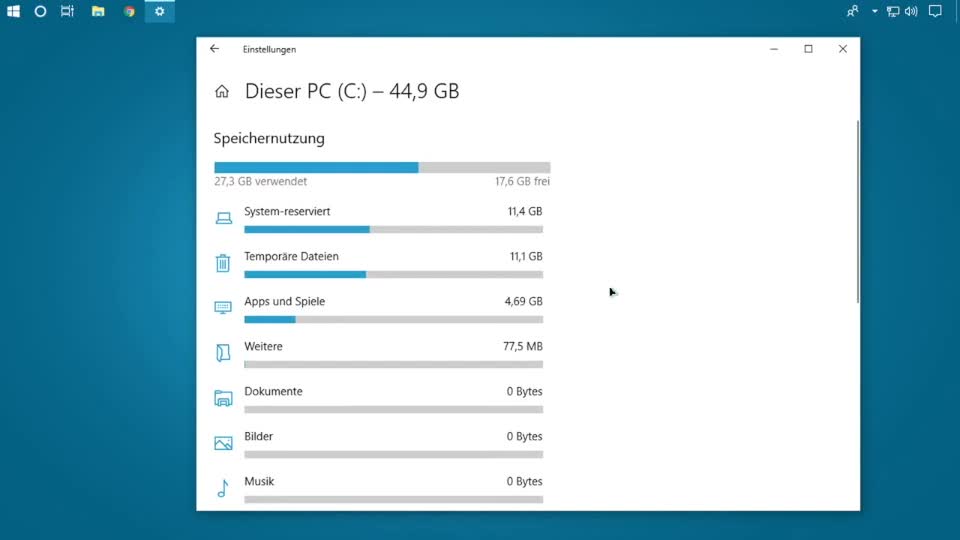The image size is (960, 540).
Task: Go back using the Einstellungen back arrow
Action: 214,49
